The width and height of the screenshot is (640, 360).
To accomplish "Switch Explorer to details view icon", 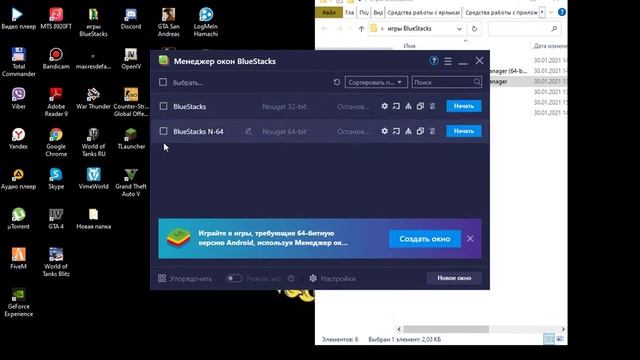I will pos(549,339).
